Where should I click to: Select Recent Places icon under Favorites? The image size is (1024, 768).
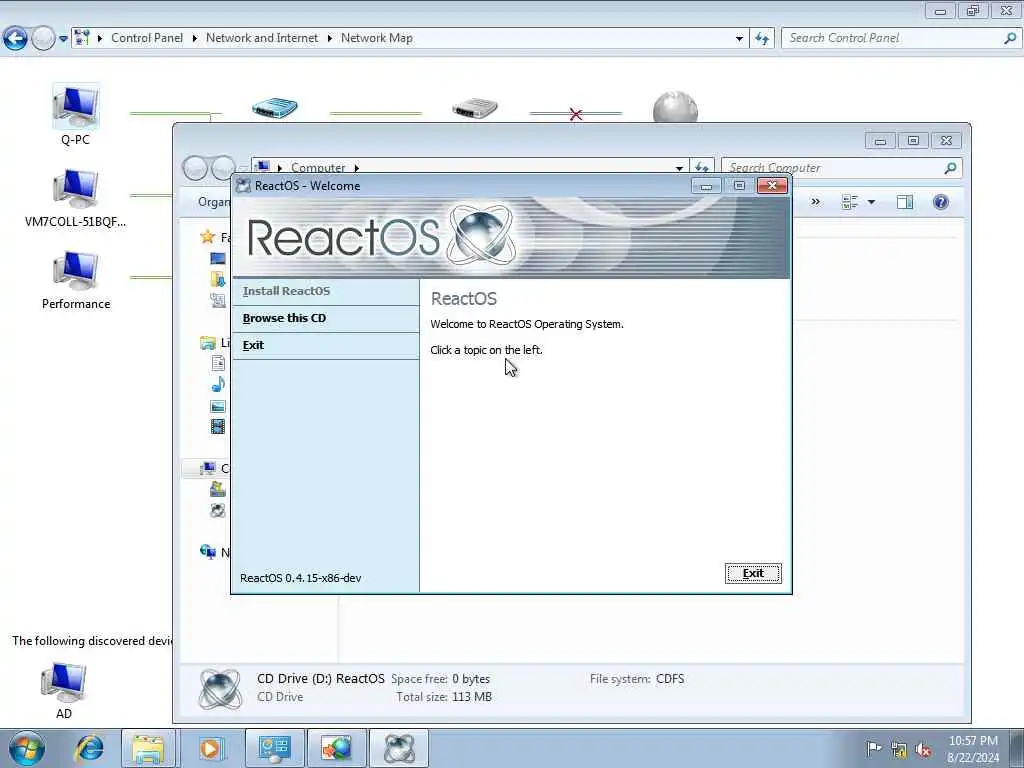(x=217, y=300)
